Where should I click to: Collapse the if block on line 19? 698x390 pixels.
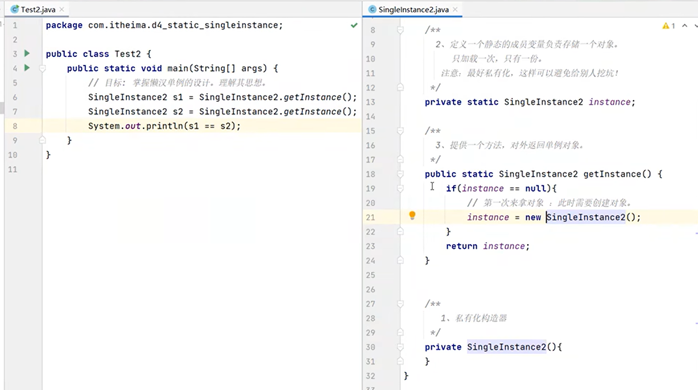click(400, 188)
